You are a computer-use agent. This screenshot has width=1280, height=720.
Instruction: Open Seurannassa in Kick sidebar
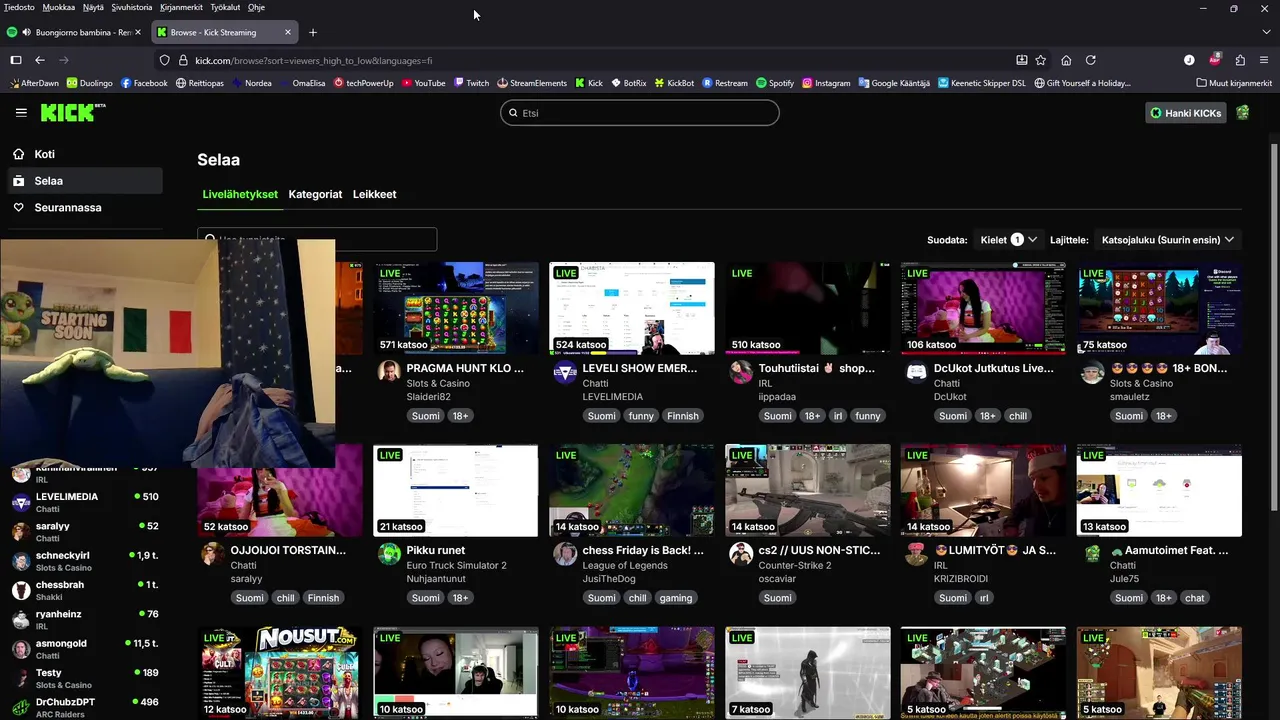pos(84,207)
